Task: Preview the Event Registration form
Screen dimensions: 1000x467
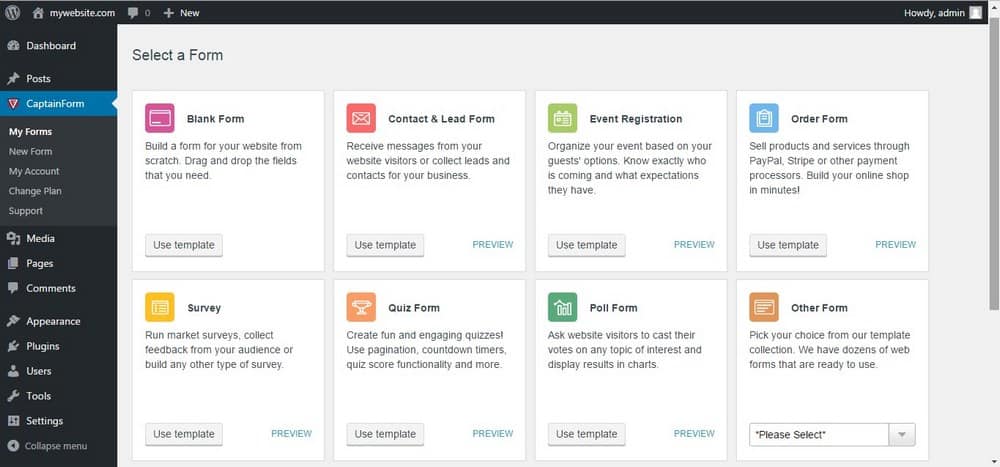Action: pos(695,244)
